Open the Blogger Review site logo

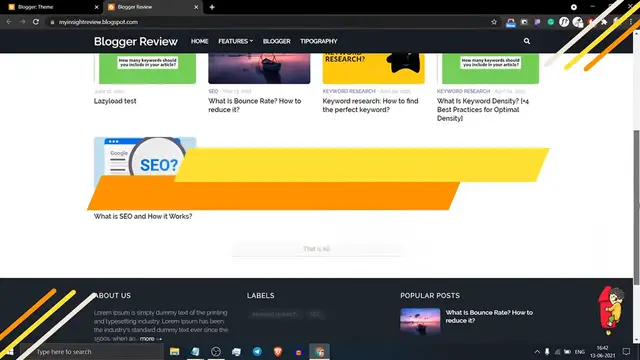point(136,41)
